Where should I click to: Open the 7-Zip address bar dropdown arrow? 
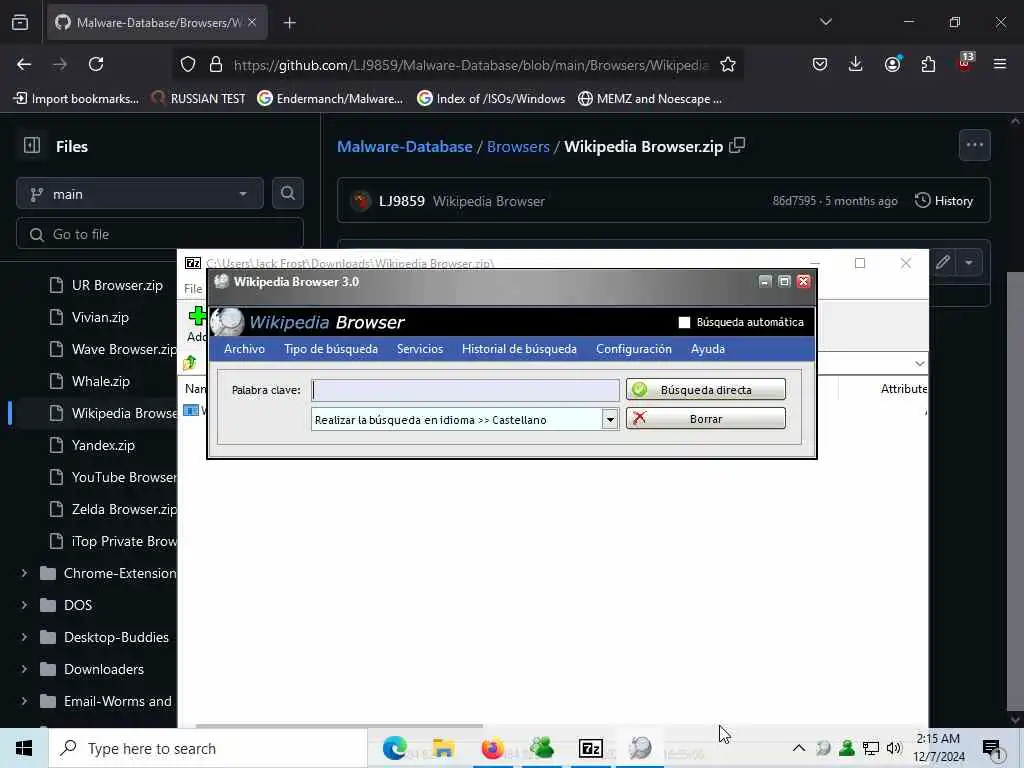coord(920,364)
